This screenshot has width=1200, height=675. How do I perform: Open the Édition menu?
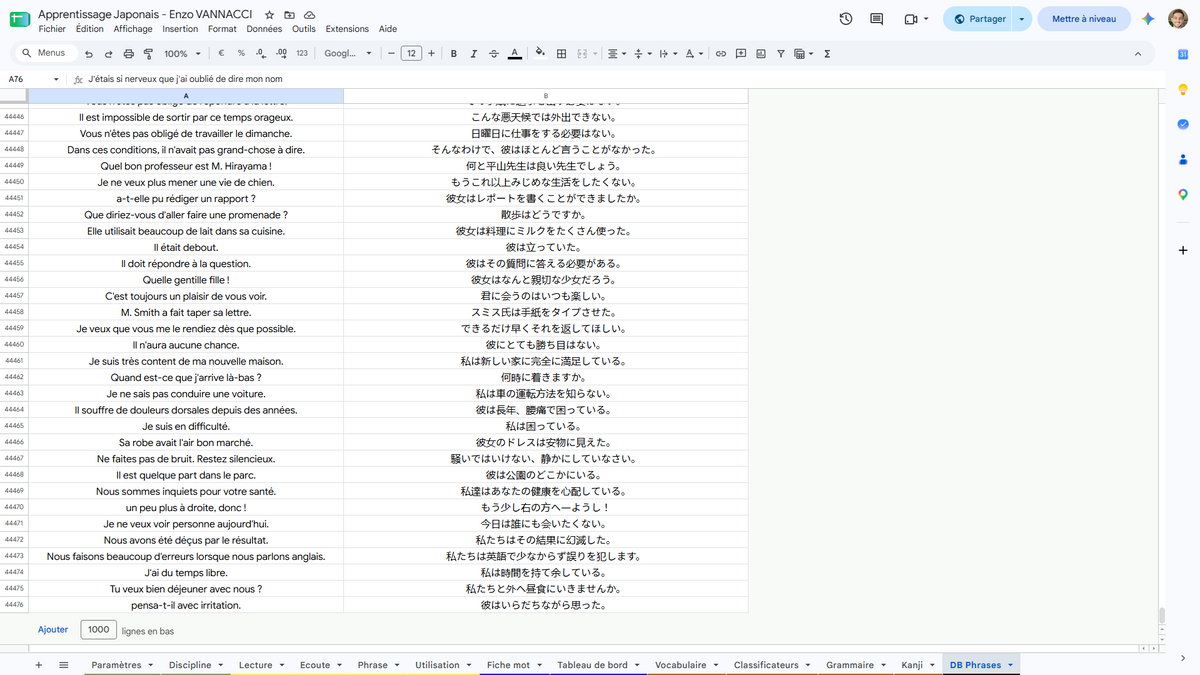pos(89,29)
